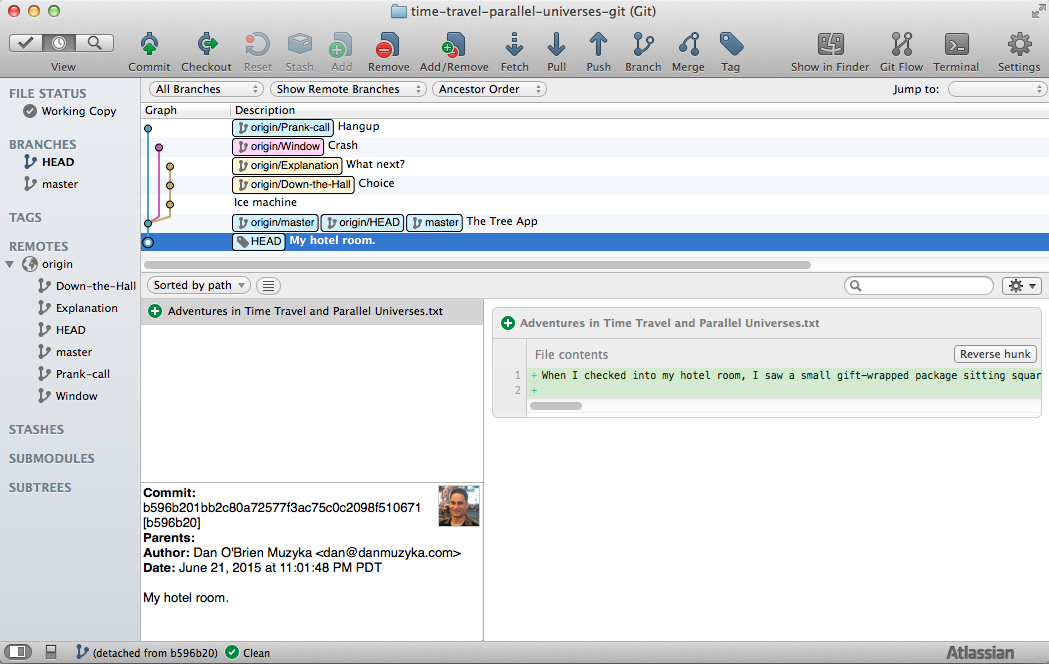Select the My hotel room commit
This screenshot has height=664, width=1049.
pos(595,241)
